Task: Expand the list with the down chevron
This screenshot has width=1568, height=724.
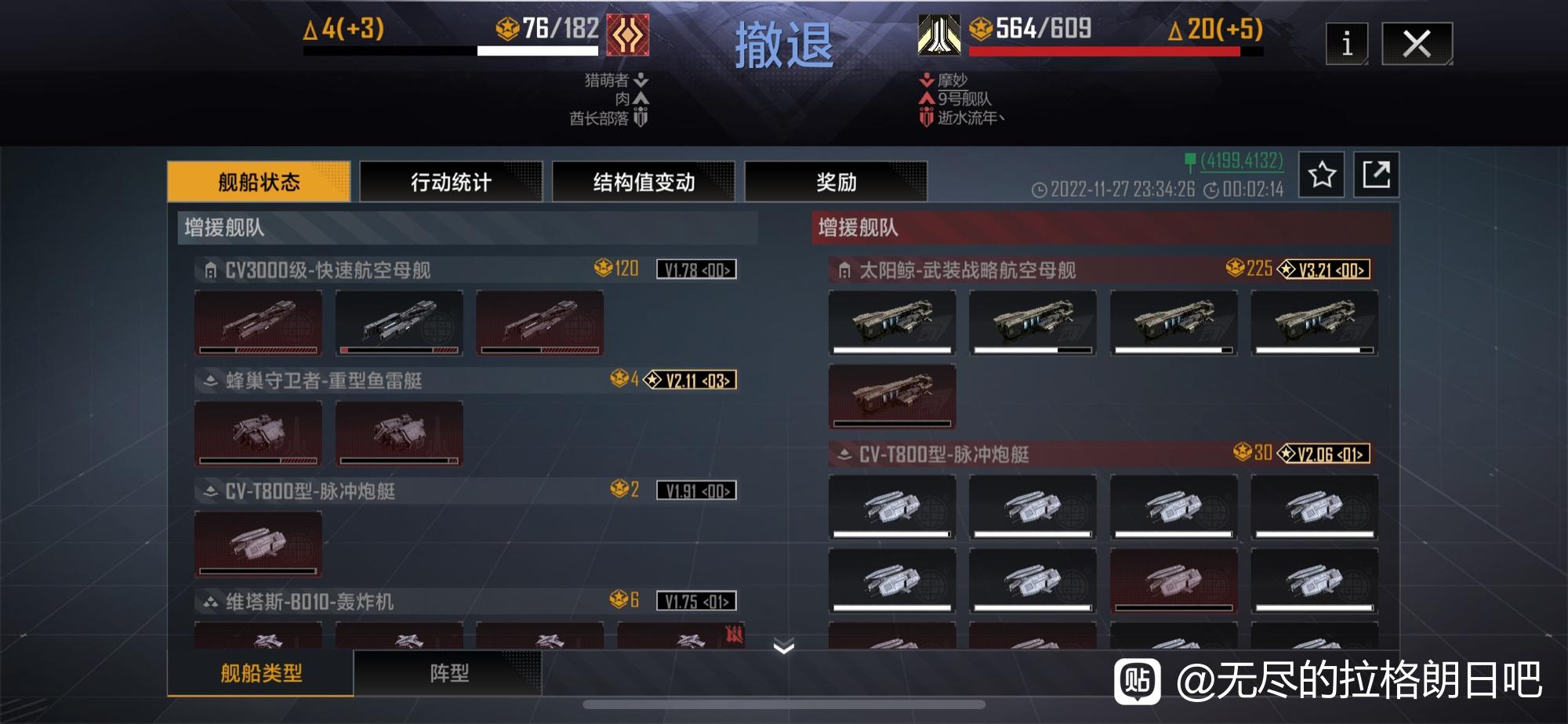Action: tap(784, 646)
